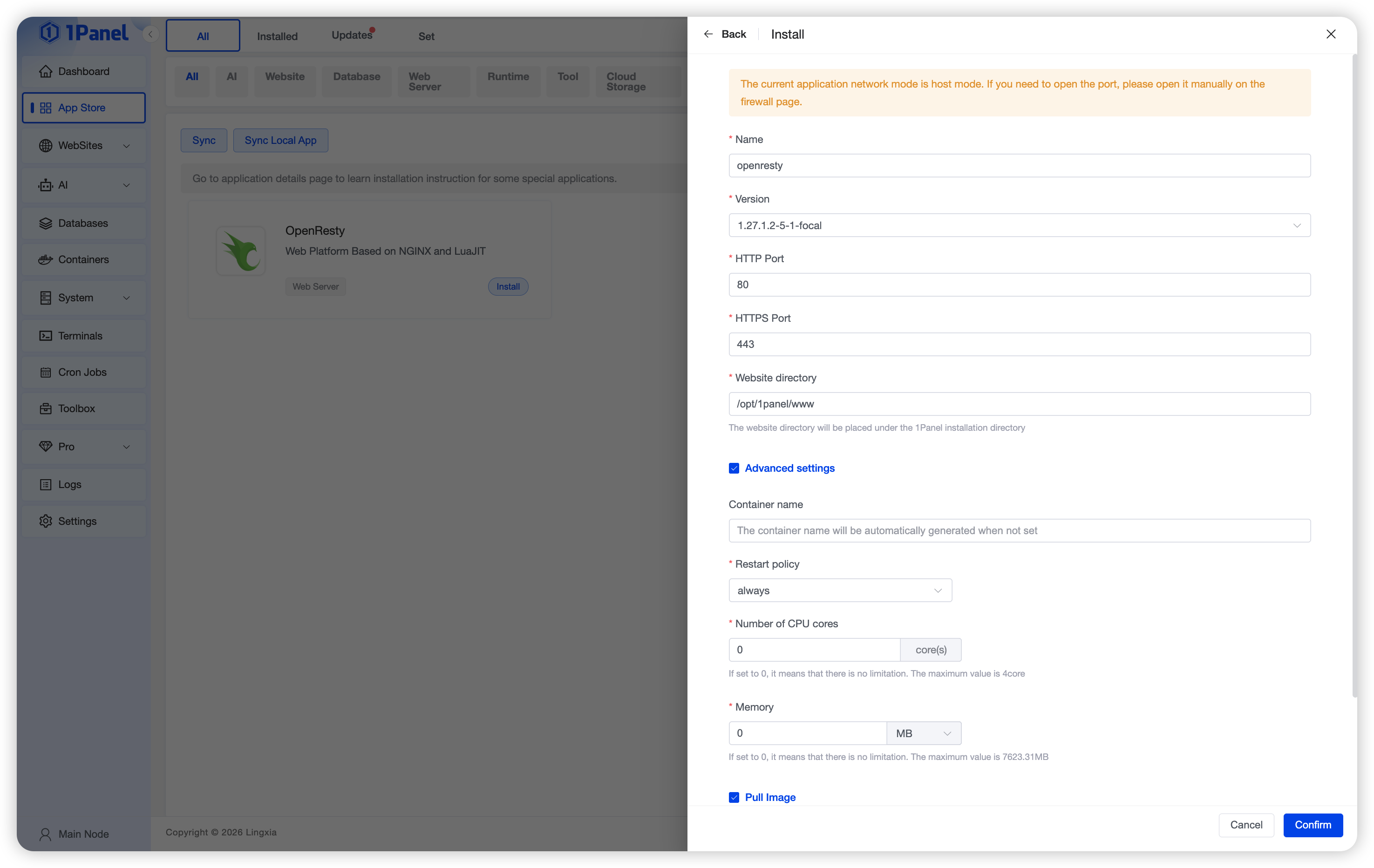The image size is (1374, 868).
Task: Open the Version dropdown
Action: 1019,225
